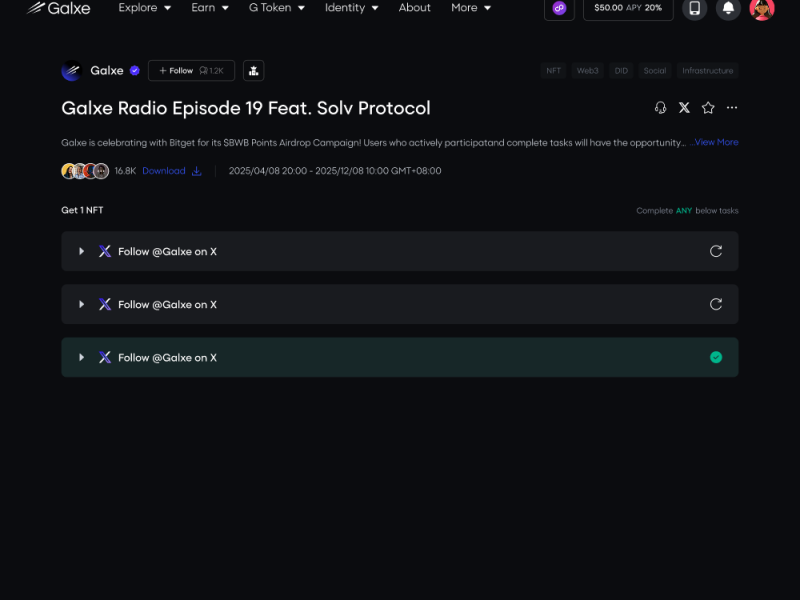Image resolution: width=800 pixels, height=600 pixels.
Task: Click the campaign title Galxe Radio Episode 19
Action: coord(246,108)
